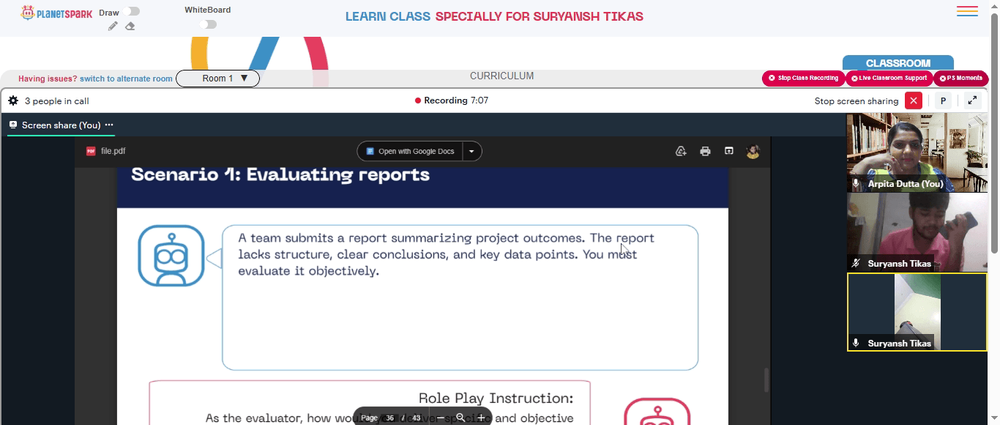Click the print icon in PDF viewer
Viewport: 1000px width, 425px height.
(x=705, y=151)
